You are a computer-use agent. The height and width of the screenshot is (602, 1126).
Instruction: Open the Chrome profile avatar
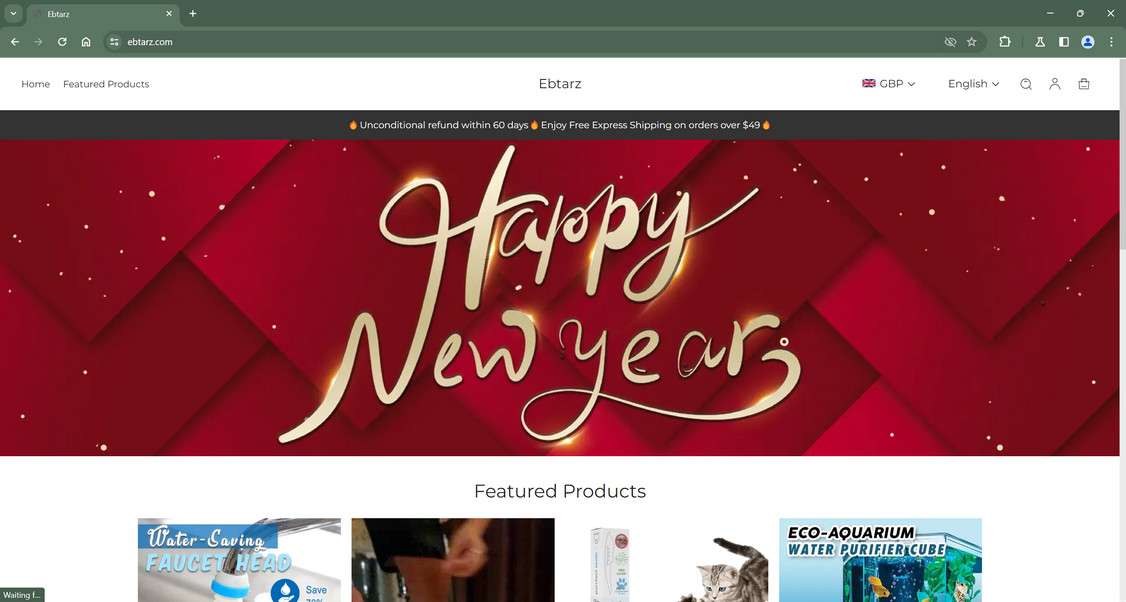pyautogui.click(x=1088, y=42)
